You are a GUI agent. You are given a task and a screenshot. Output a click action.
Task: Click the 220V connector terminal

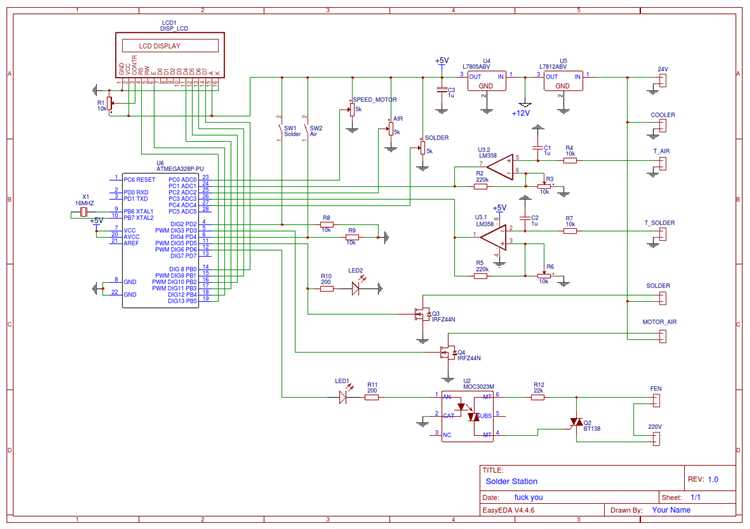(656, 436)
